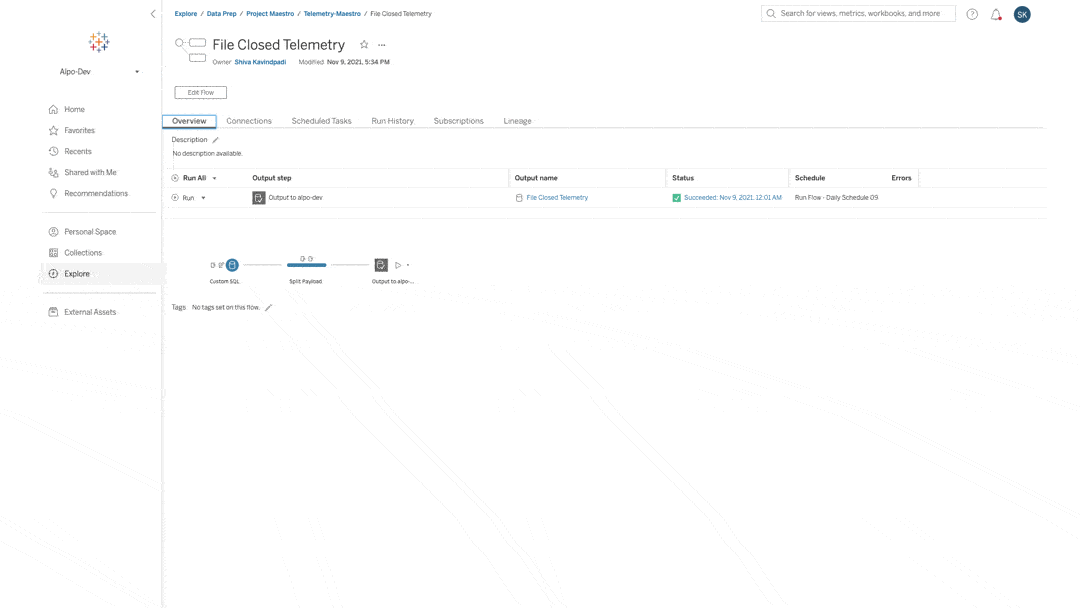Open External Assets
Screen dimensions: 1080x608
click(x=90, y=312)
